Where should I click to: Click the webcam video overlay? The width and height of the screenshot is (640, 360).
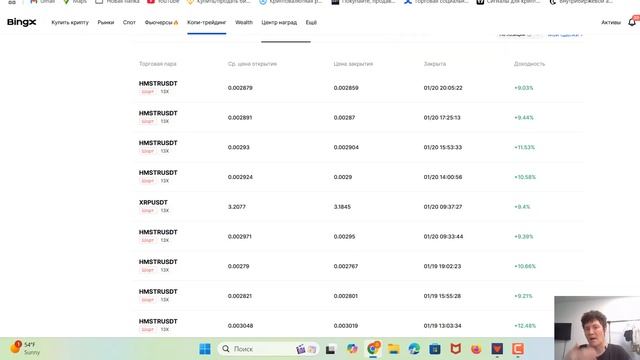point(597,328)
